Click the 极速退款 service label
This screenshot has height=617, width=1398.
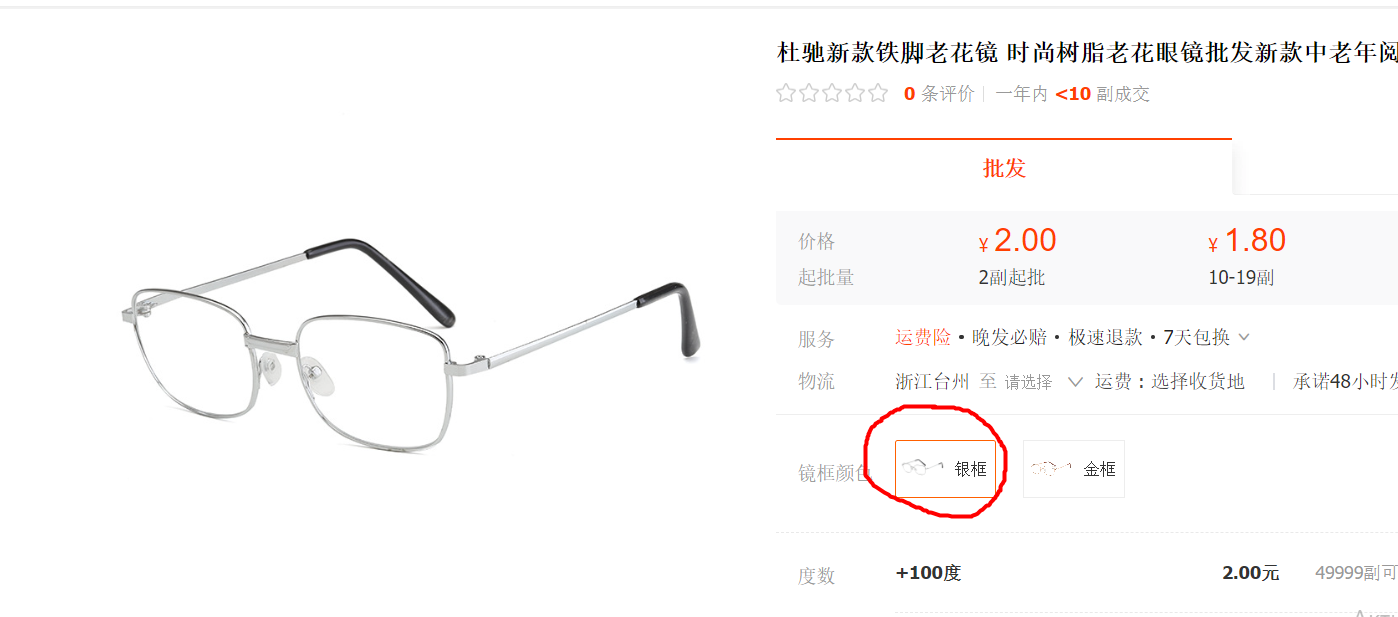[x=1105, y=337]
